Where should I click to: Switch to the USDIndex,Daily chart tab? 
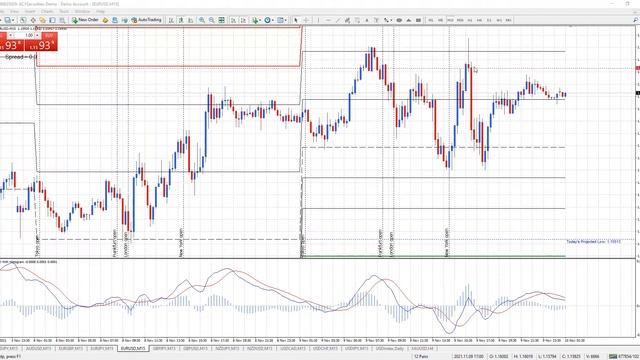(x=389, y=349)
